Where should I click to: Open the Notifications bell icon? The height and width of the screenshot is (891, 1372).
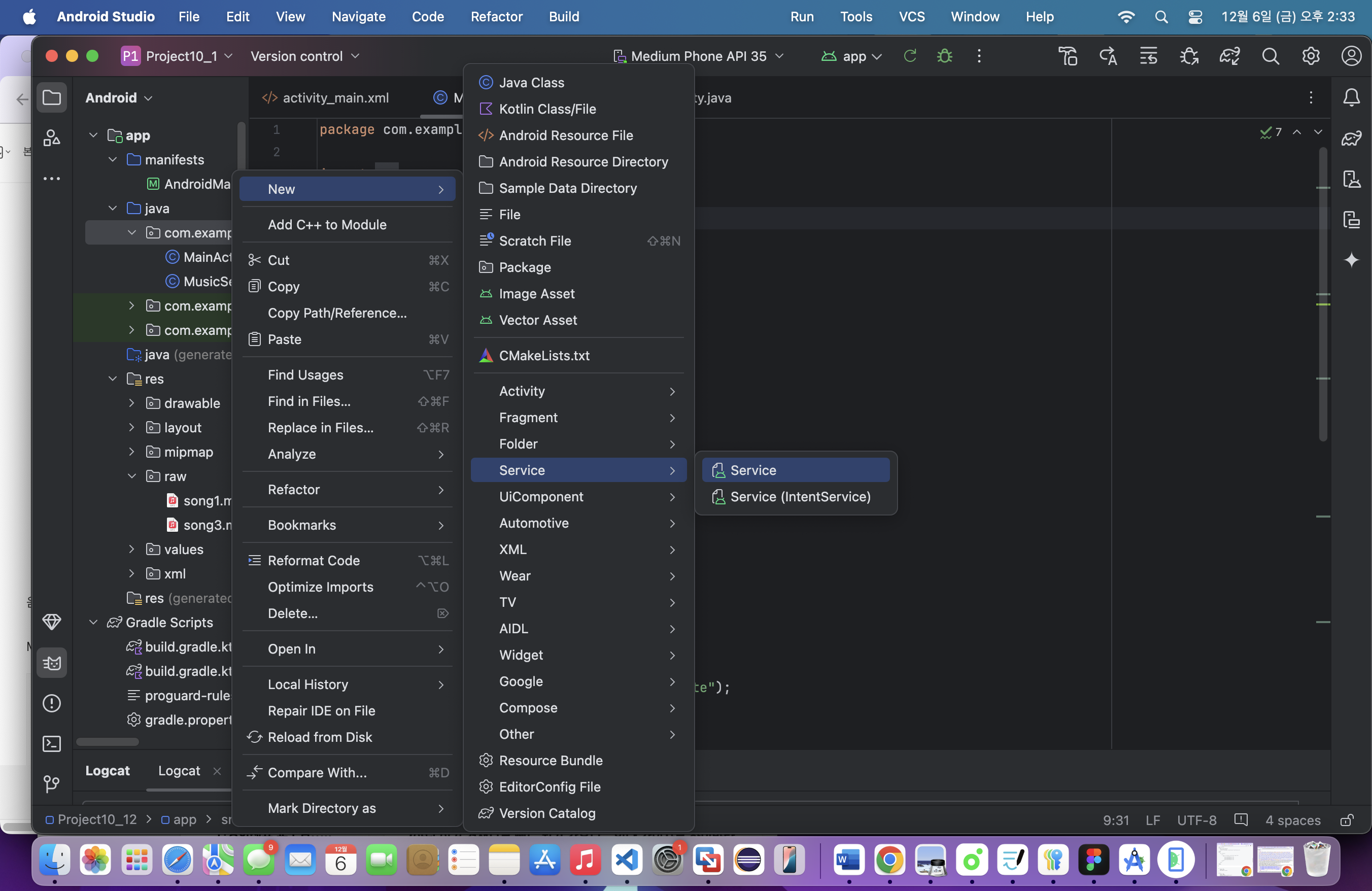pyautogui.click(x=1351, y=97)
